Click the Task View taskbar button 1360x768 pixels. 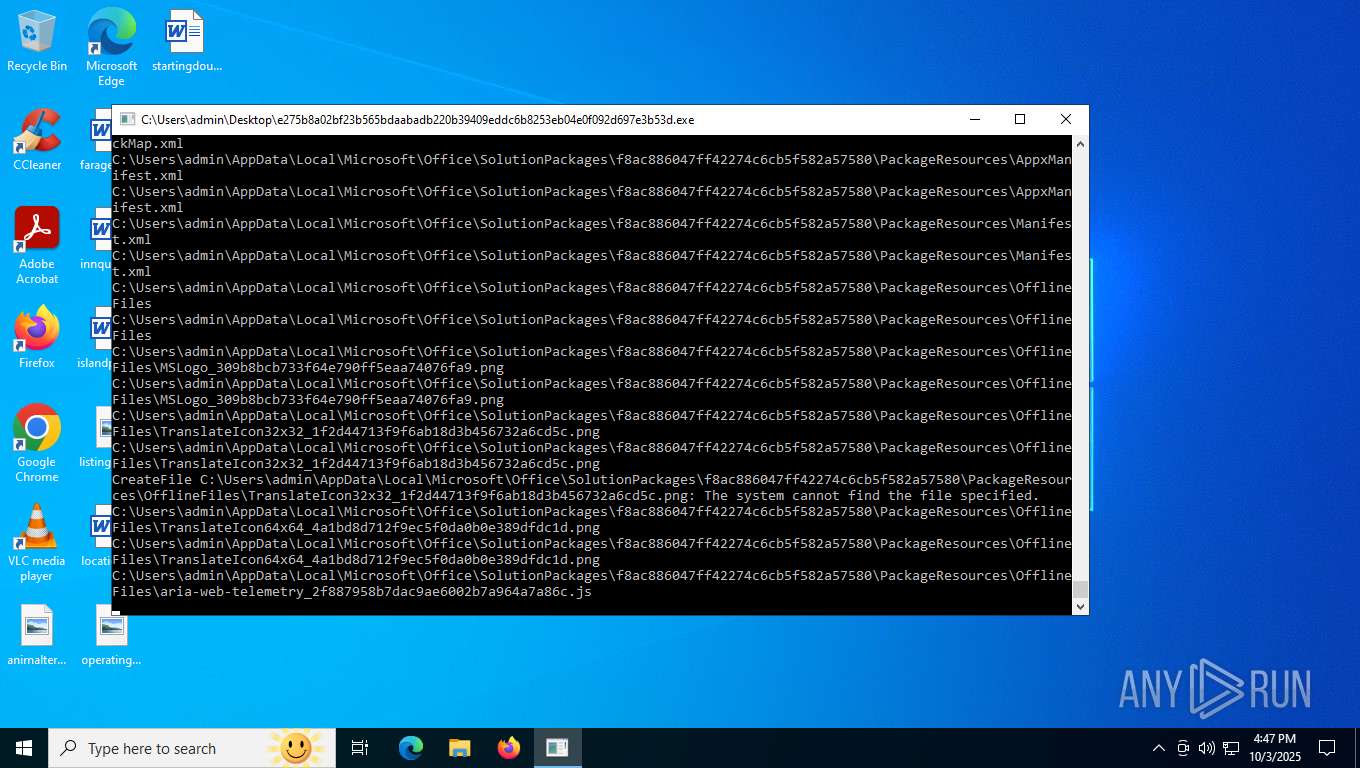360,748
